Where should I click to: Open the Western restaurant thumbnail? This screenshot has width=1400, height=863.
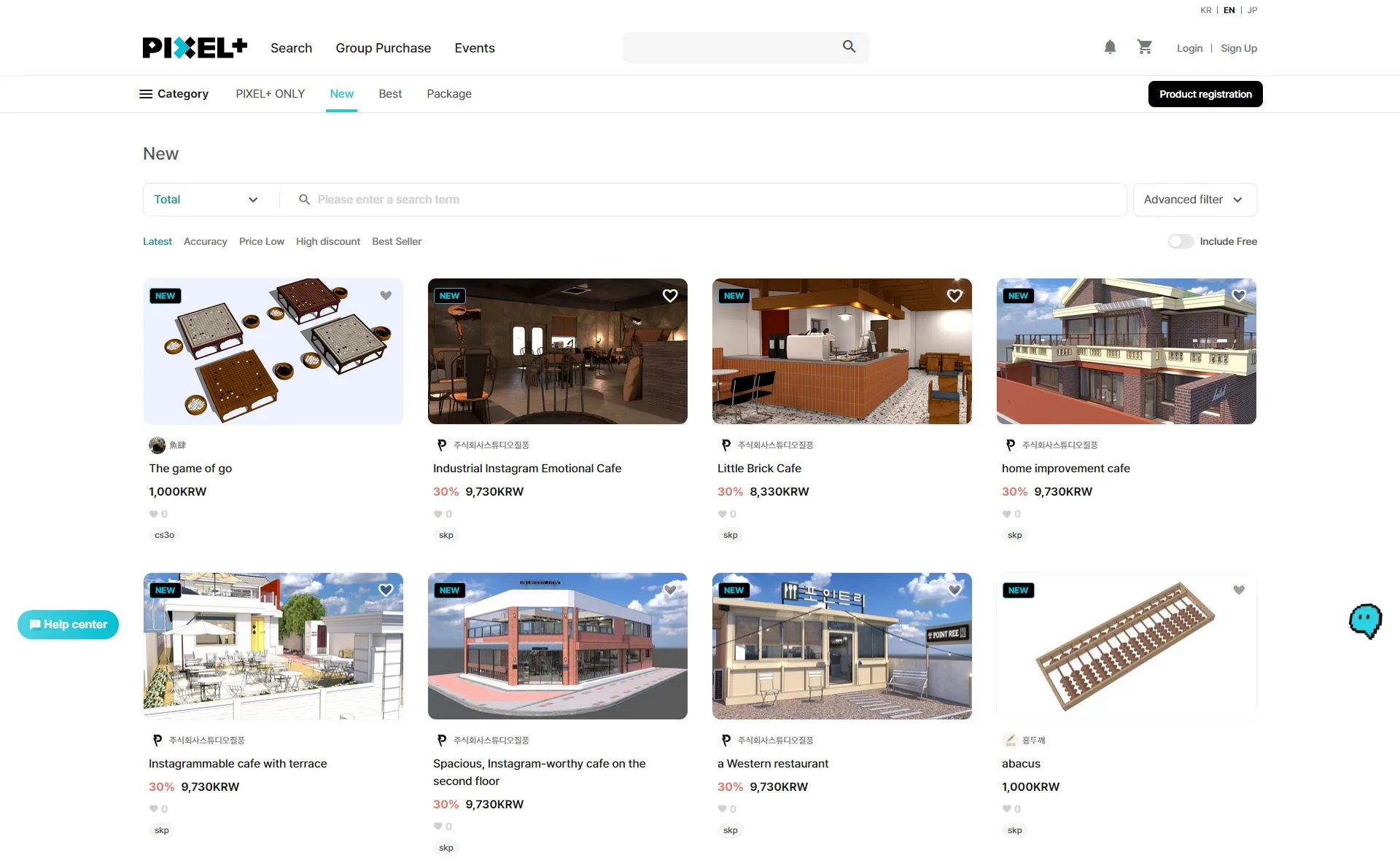pyautogui.click(x=841, y=646)
